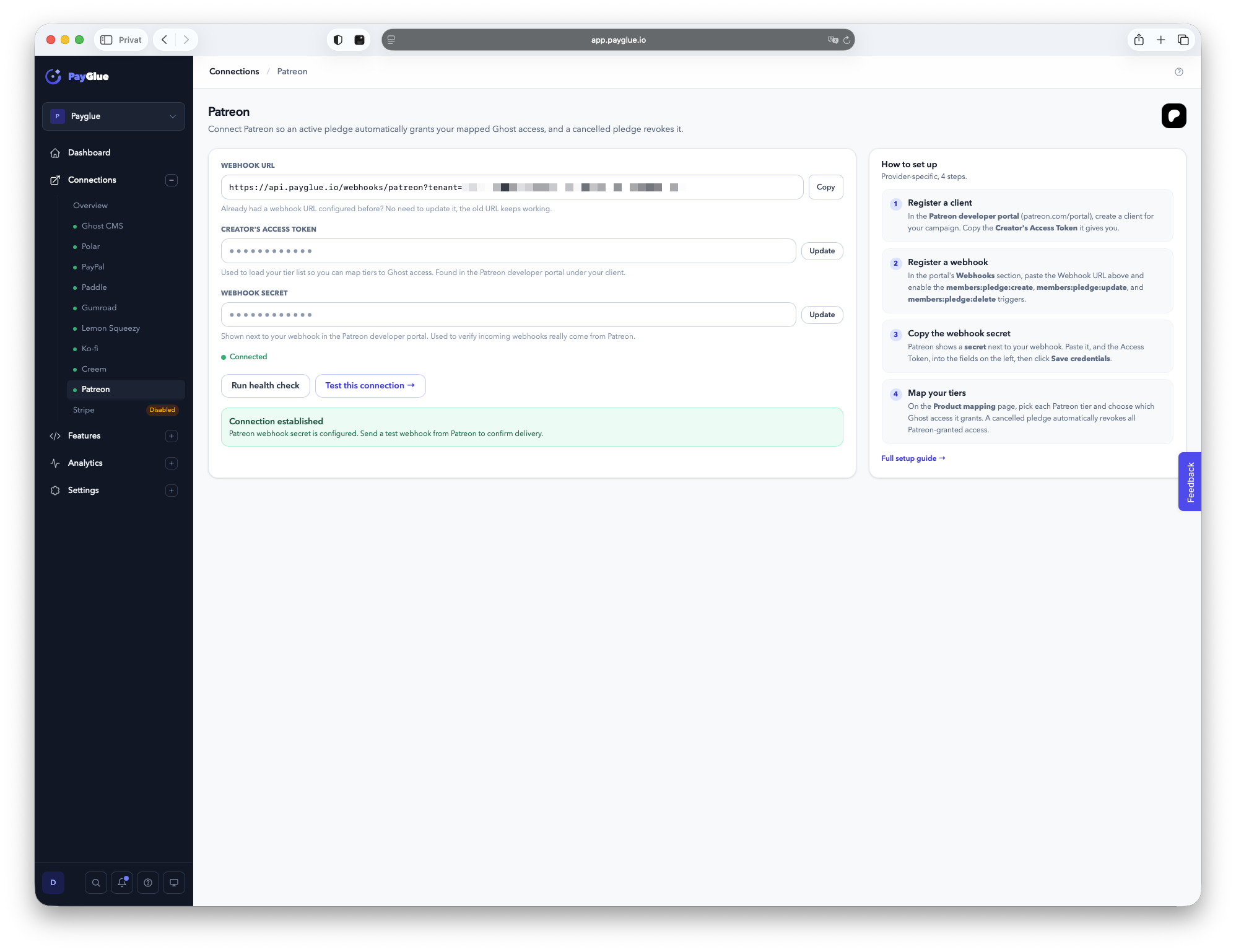Click Run health check
Viewport: 1236px width, 952px height.
click(x=265, y=386)
